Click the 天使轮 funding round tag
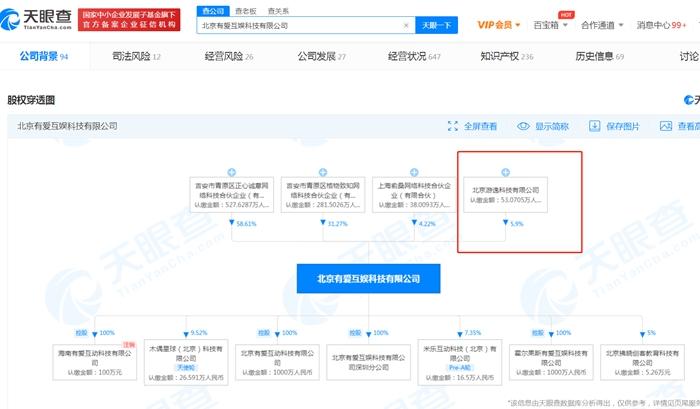Viewport: 700px width, 409px height. (x=186, y=367)
